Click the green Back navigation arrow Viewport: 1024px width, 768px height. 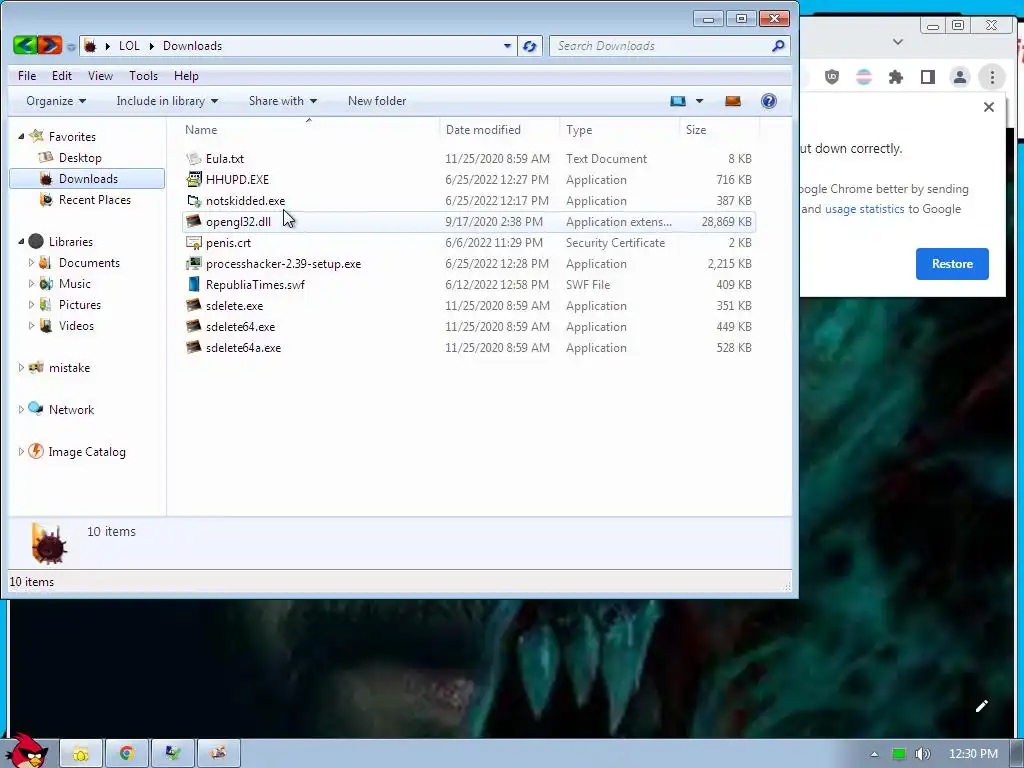click(x=24, y=45)
